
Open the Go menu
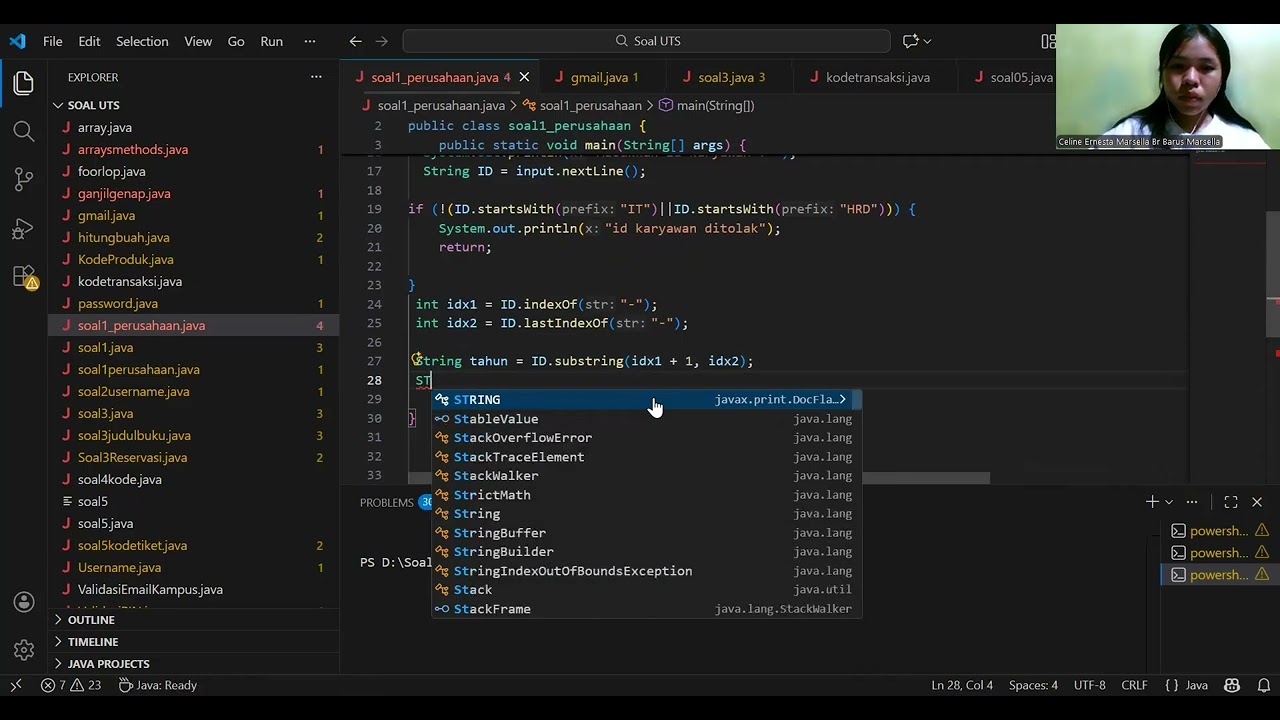click(236, 41)
